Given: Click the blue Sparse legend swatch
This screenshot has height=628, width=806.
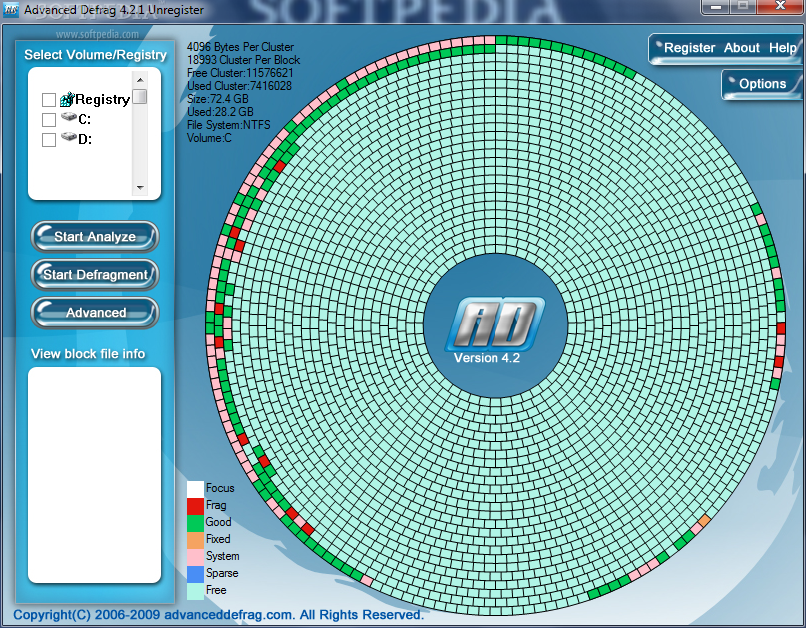Looking at the screenshot, I should pyautogui.click(x=195, y=574).
